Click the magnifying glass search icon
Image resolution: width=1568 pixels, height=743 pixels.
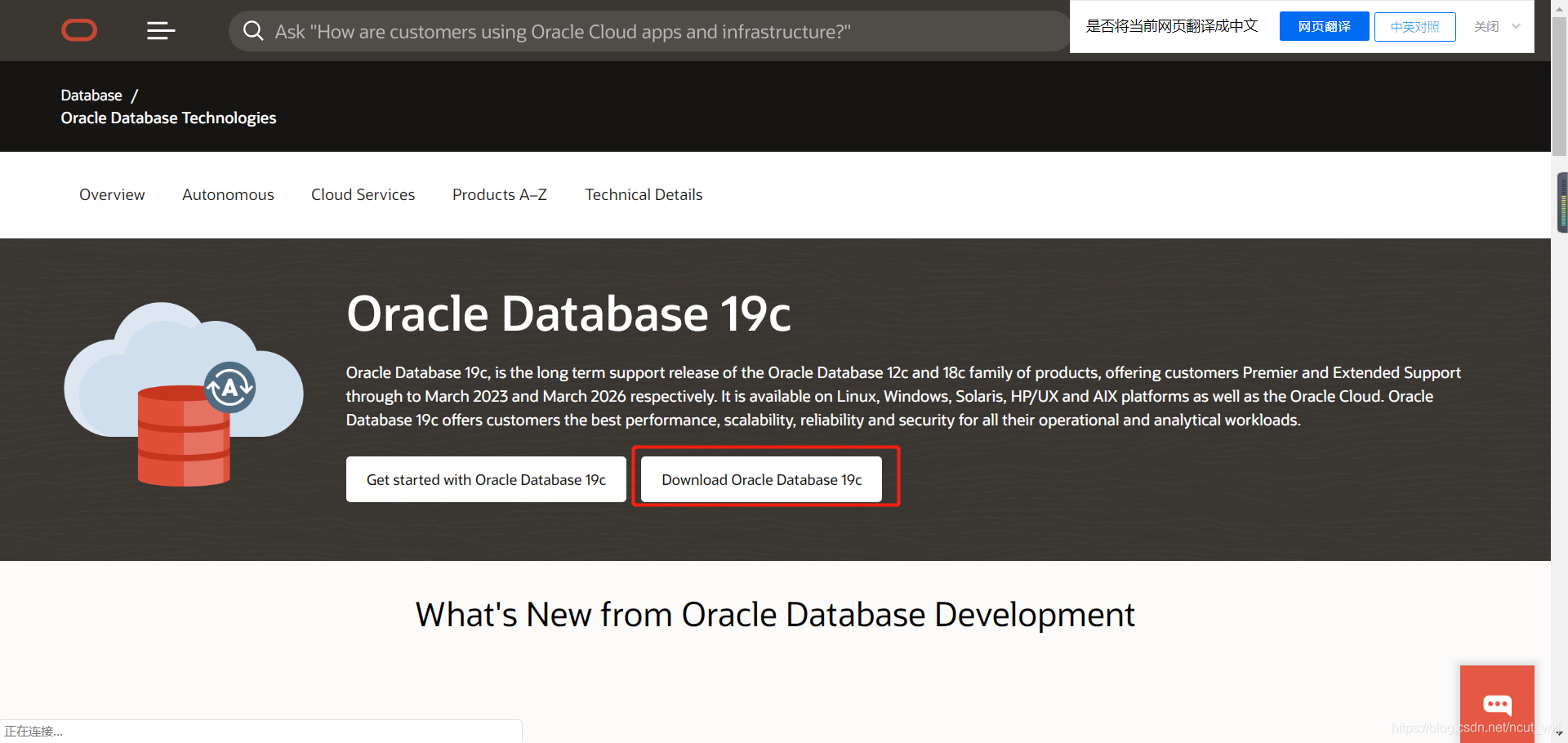(x=253, y=31)
